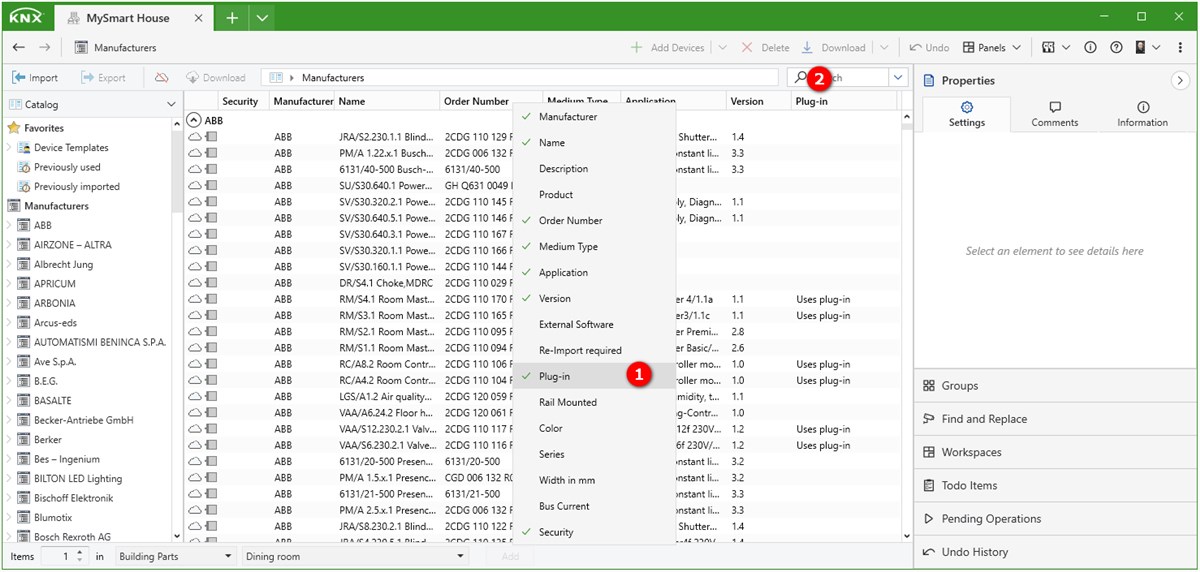Viewport: 1200px width, 572px height.
Task: Uncheck the Application column option
Action: 595,273
